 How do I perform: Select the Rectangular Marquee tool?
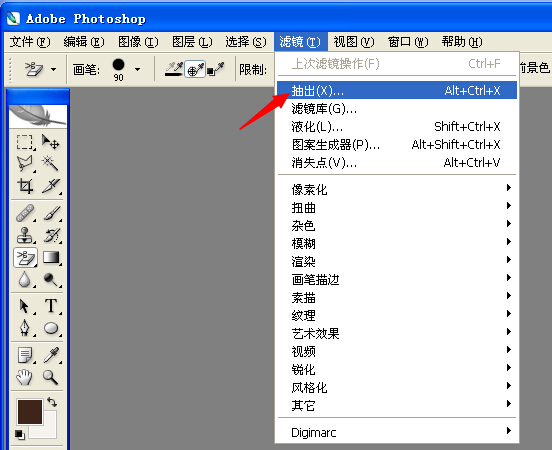25,142
